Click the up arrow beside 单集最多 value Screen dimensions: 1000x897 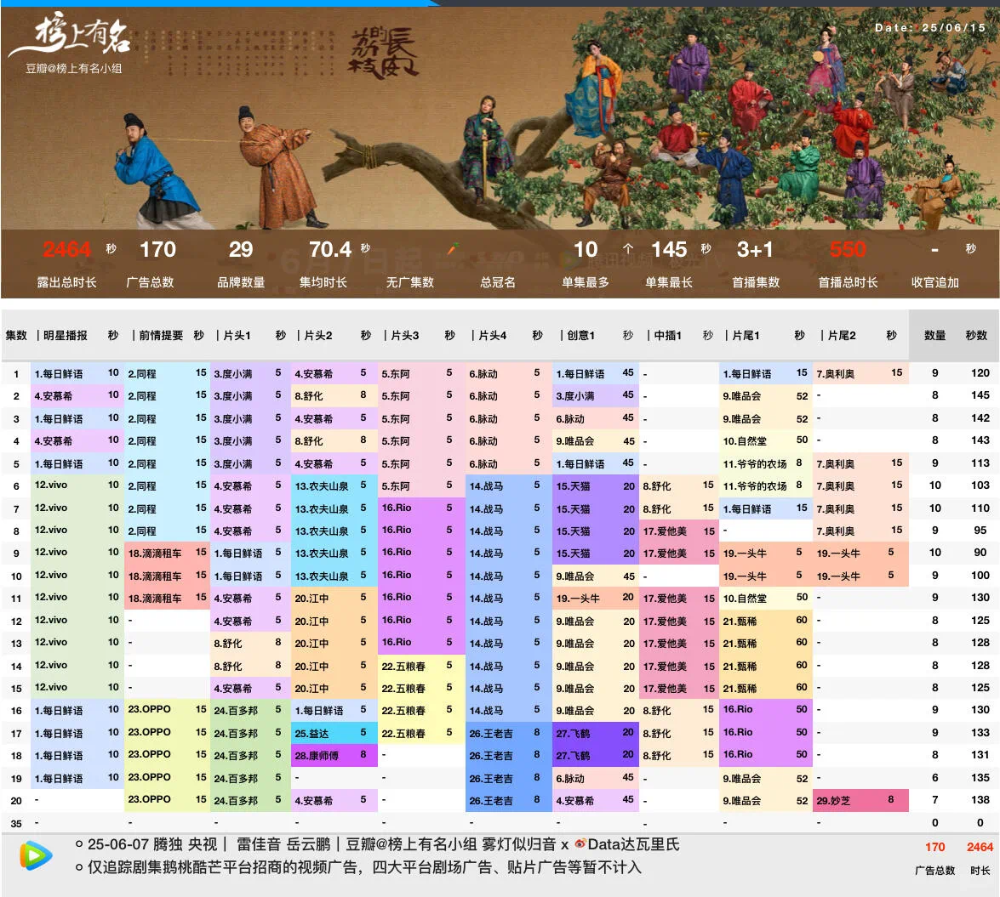[x=628, y=248]
